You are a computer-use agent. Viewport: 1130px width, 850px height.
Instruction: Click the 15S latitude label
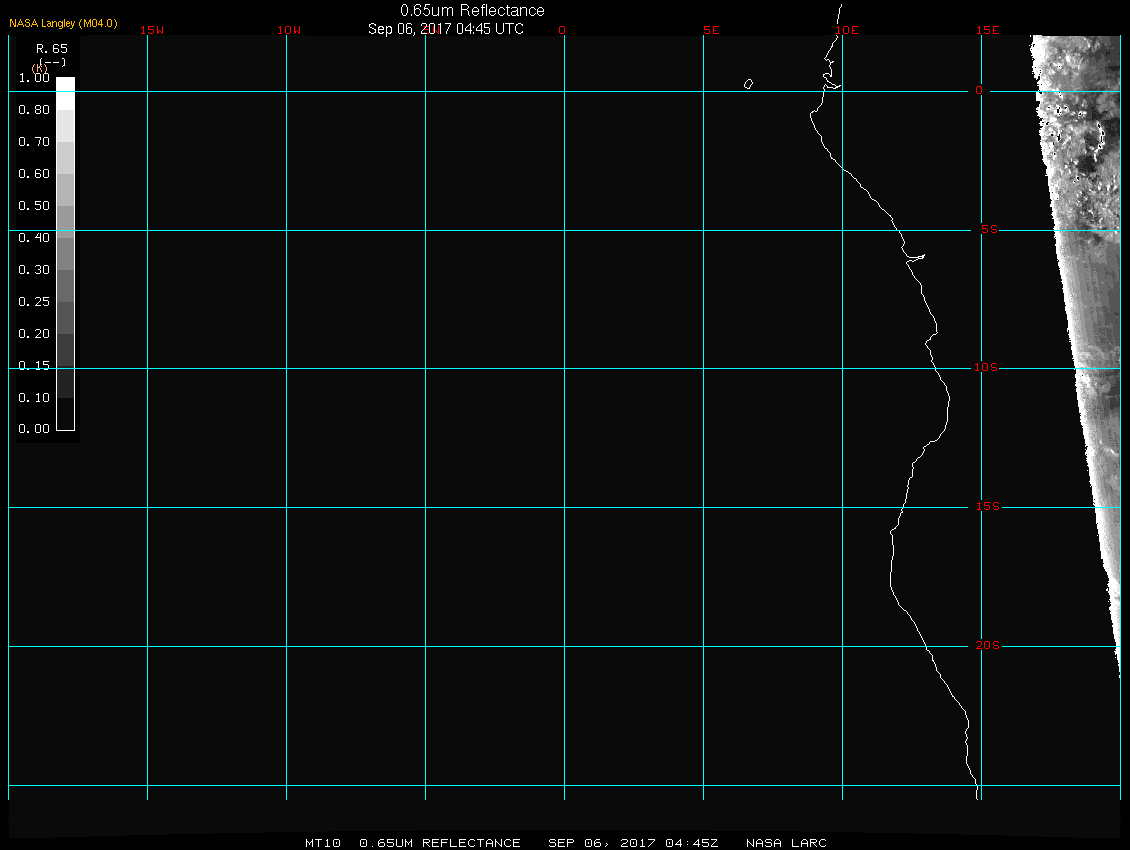(988, 507)
